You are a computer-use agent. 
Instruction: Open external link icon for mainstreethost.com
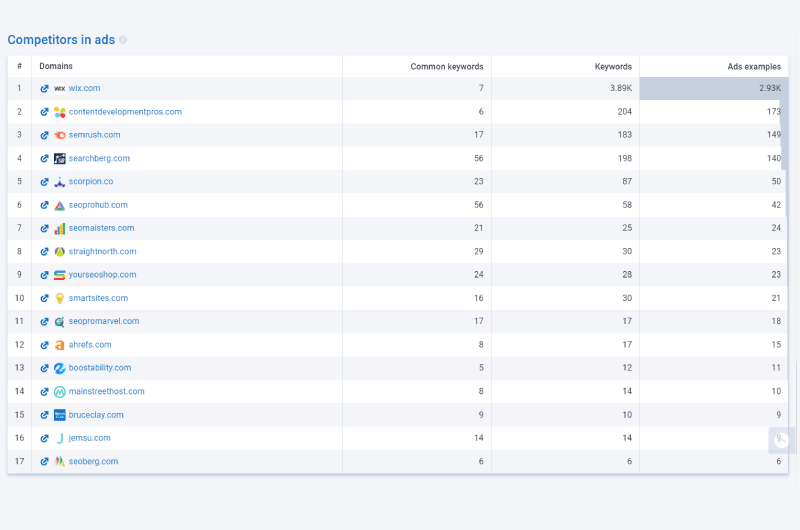(x=44, y=392)
